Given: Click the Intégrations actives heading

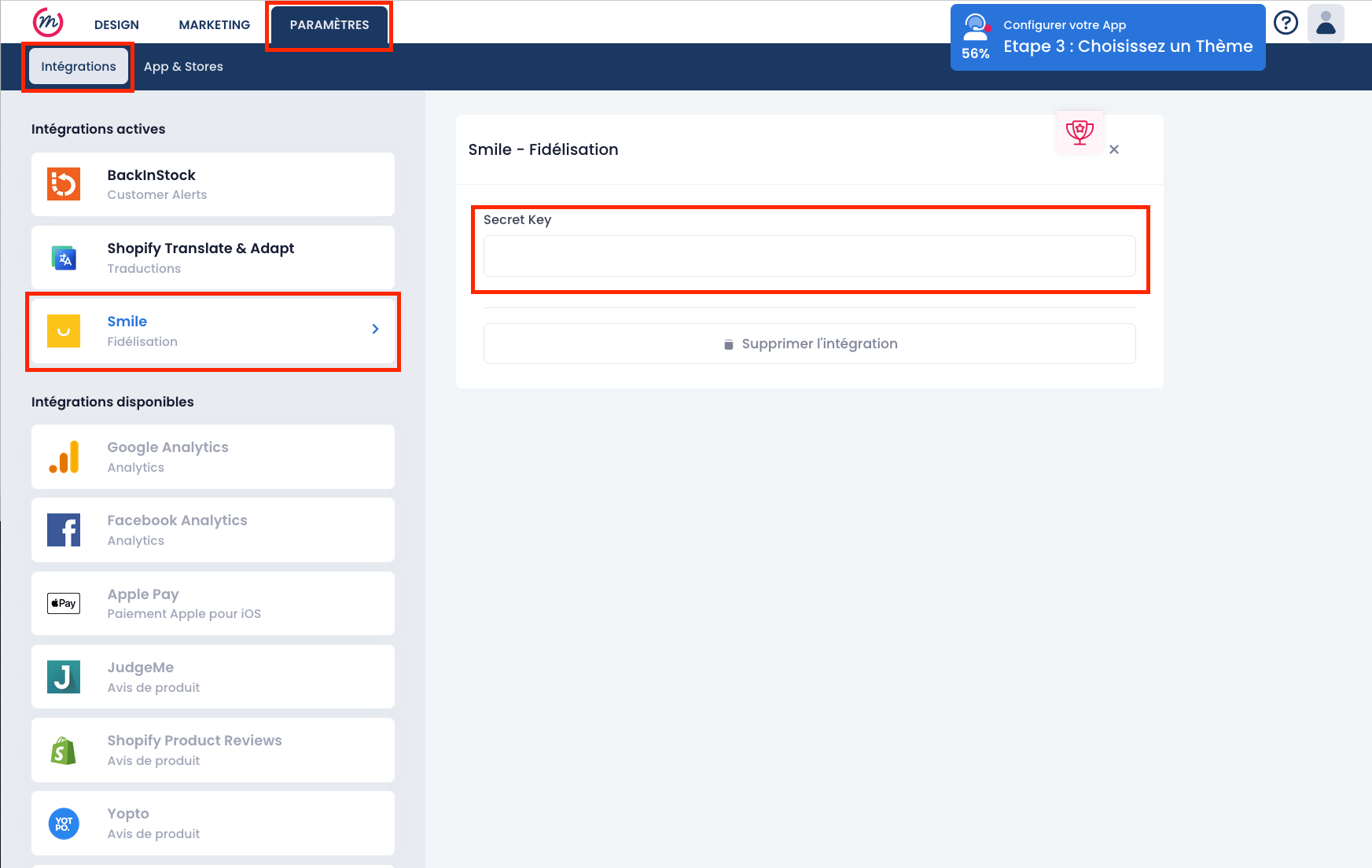Looking at the screenshot, I should coord(98,129).
